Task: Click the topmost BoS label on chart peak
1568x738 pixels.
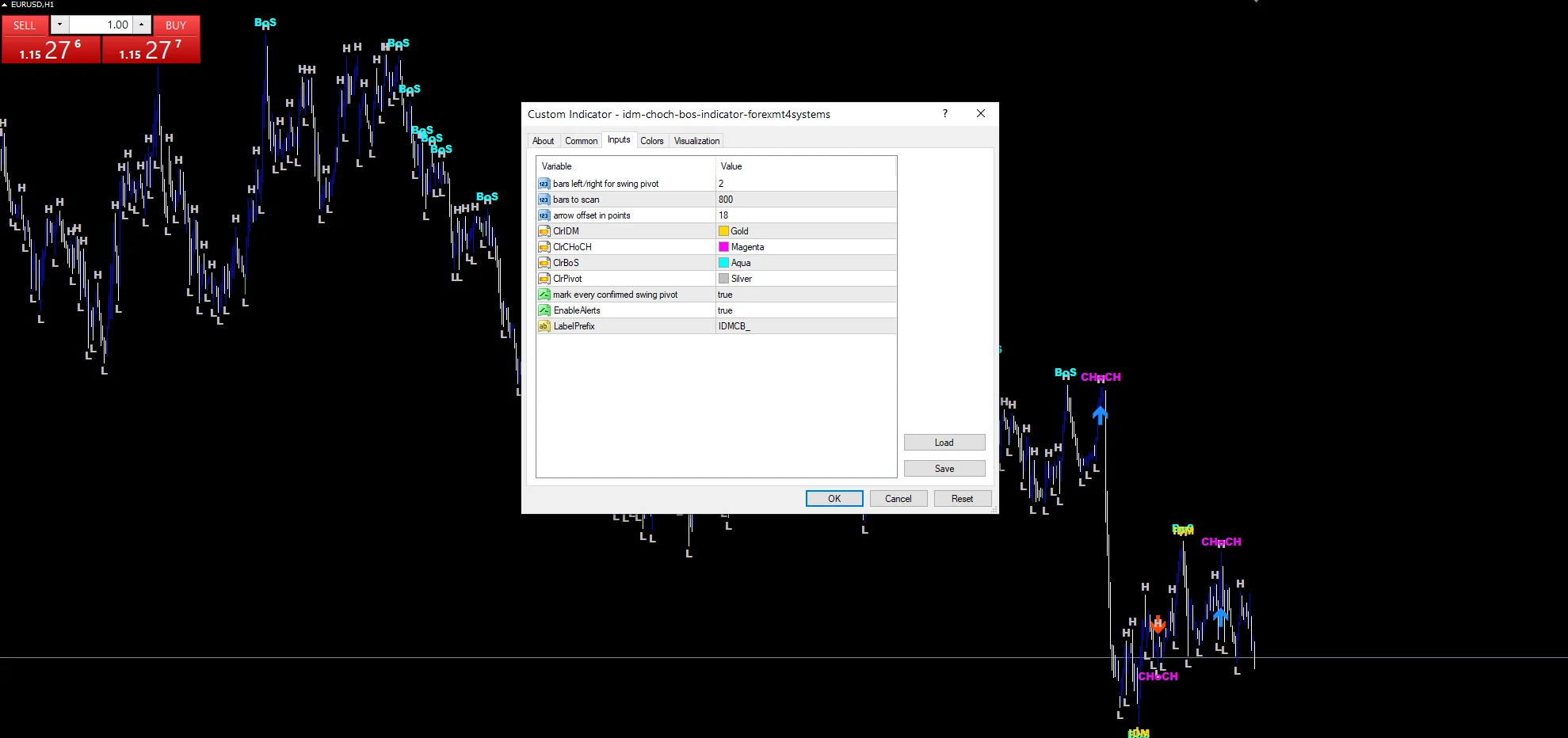Action: click(x=265, y=23)
